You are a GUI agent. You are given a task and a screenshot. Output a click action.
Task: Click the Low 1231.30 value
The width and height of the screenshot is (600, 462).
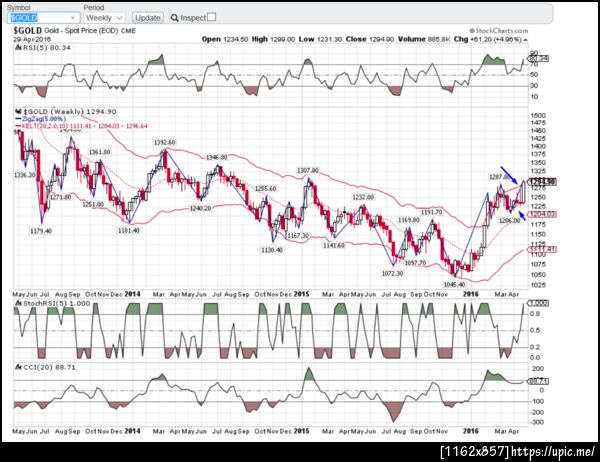[320, 39]
